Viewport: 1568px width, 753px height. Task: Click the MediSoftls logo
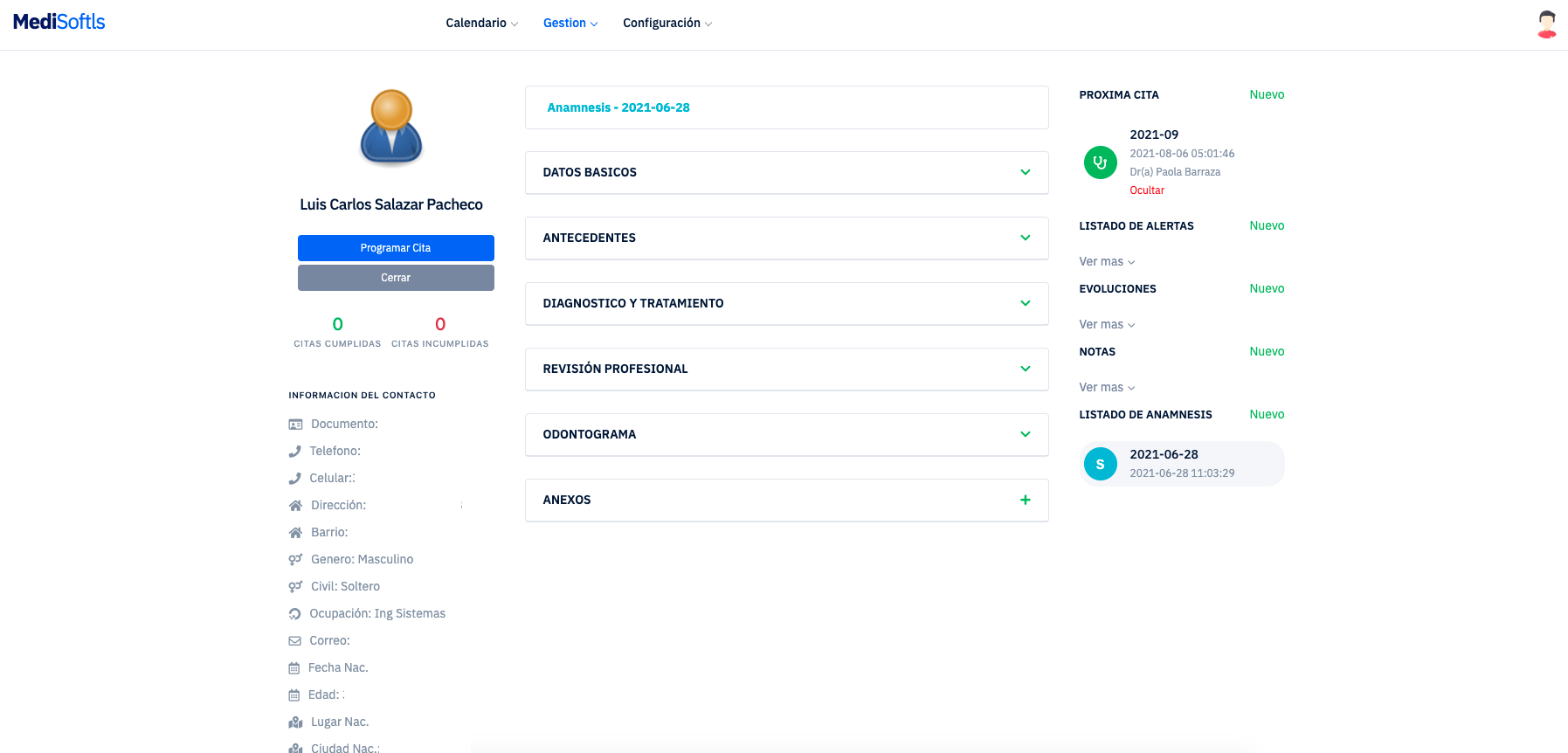point(59,22)
